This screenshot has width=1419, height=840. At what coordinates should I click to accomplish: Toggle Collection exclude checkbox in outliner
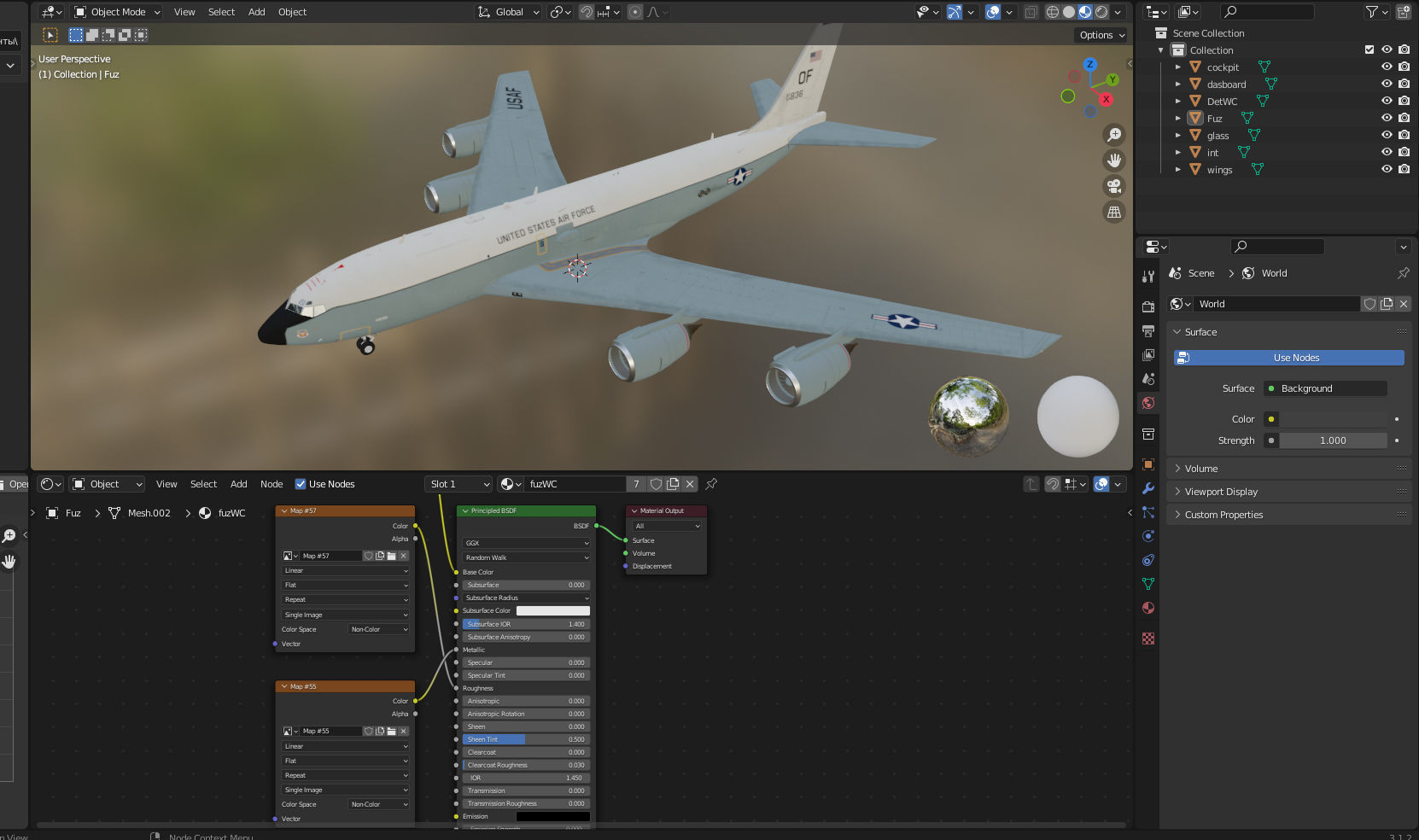click(x=1369, y=50)
